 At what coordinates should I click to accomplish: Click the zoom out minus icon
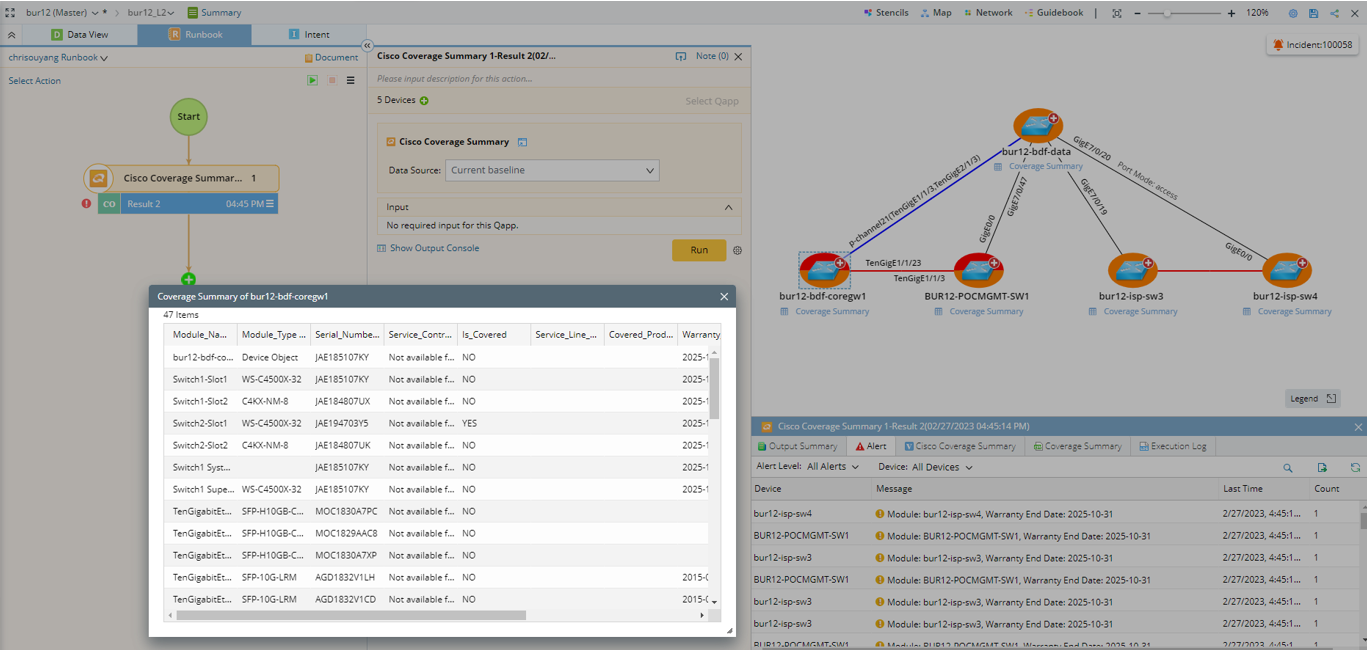1138,13
